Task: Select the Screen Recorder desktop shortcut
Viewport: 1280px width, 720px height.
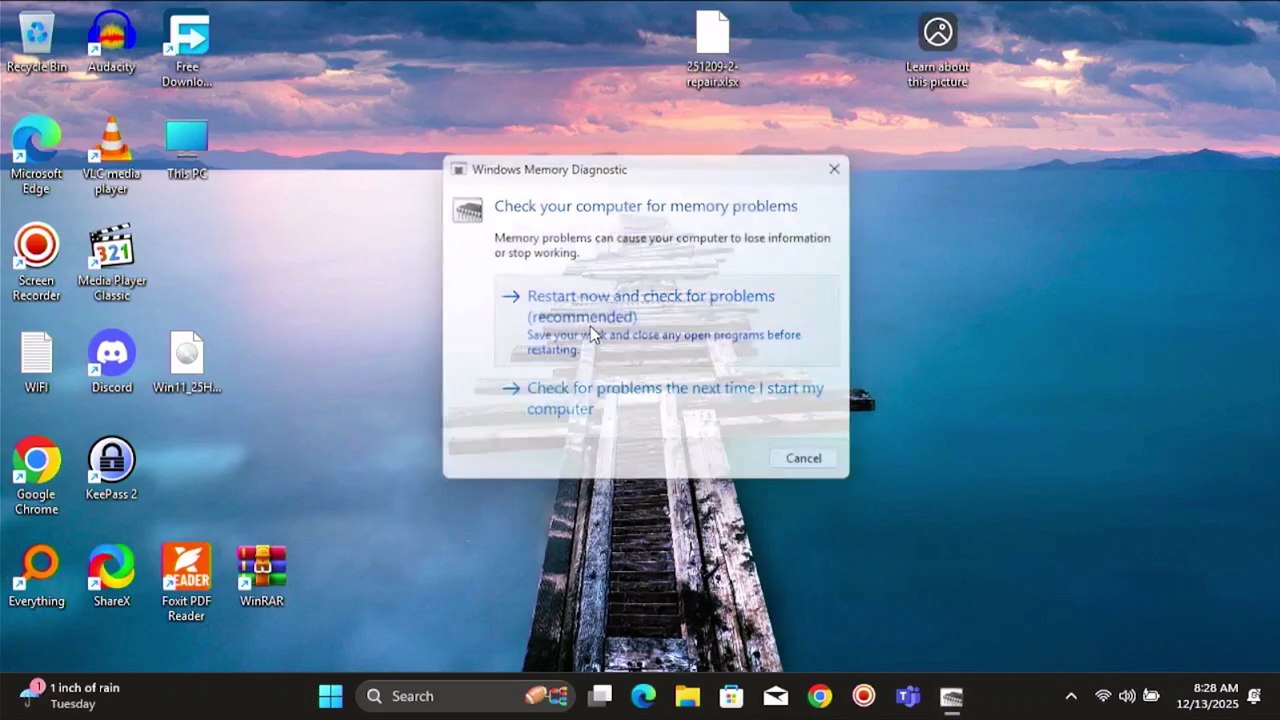Action: click(37, 263)
